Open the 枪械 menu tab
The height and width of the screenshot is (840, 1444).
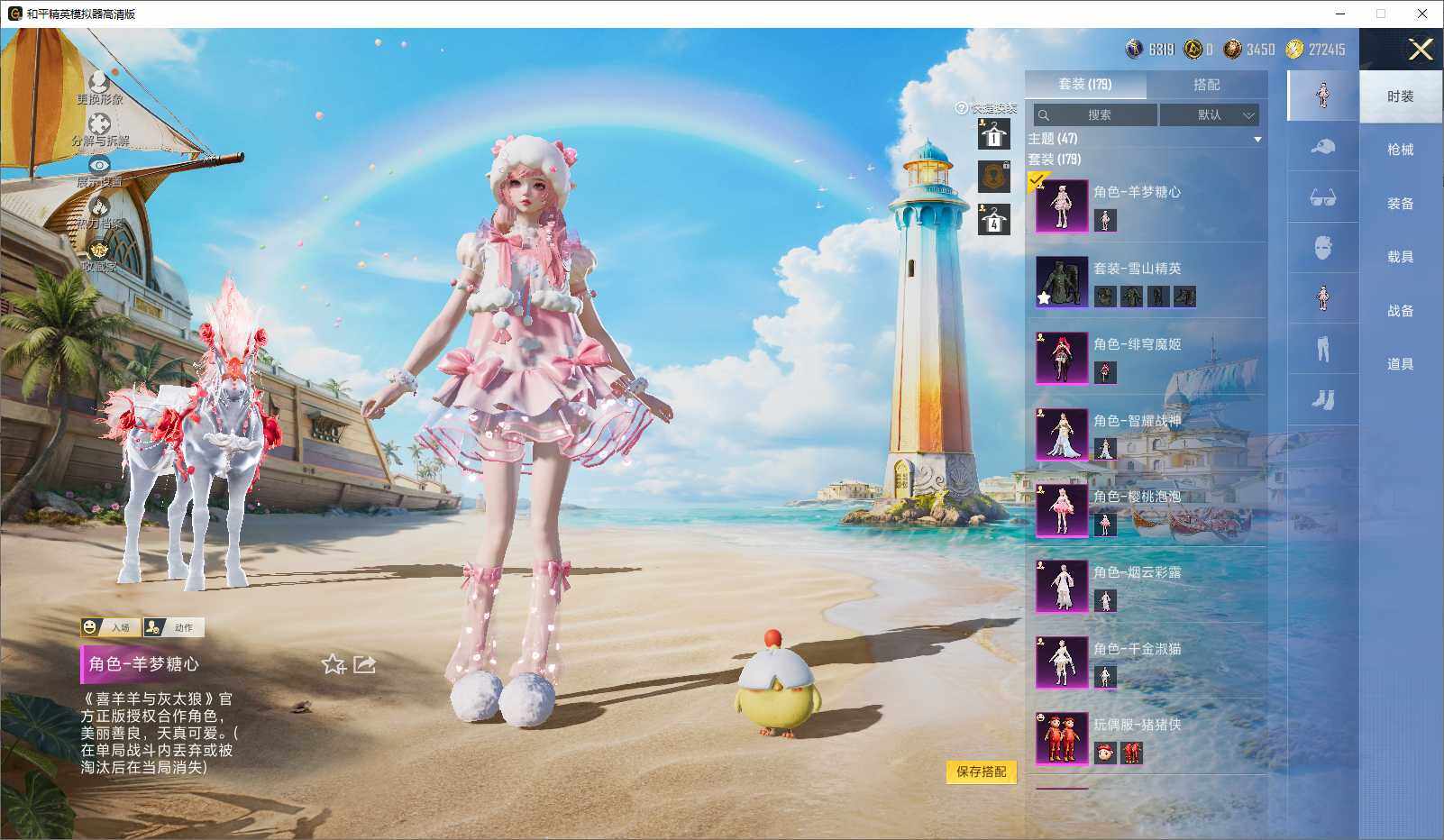click(1401, 150)
